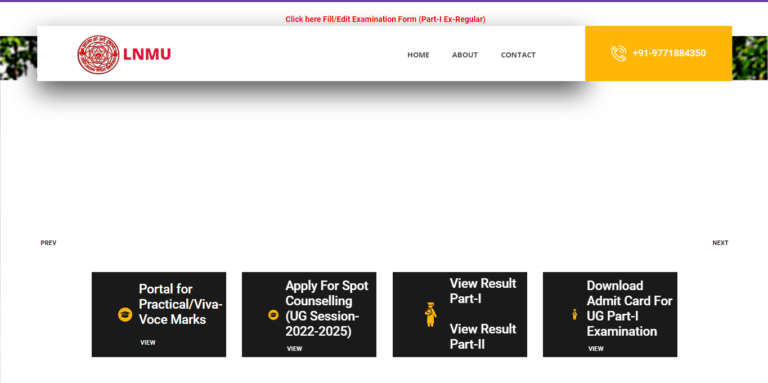Click VIEW under Download Admit Card
The image size is (768, 383).
click(x=596, y=349)
